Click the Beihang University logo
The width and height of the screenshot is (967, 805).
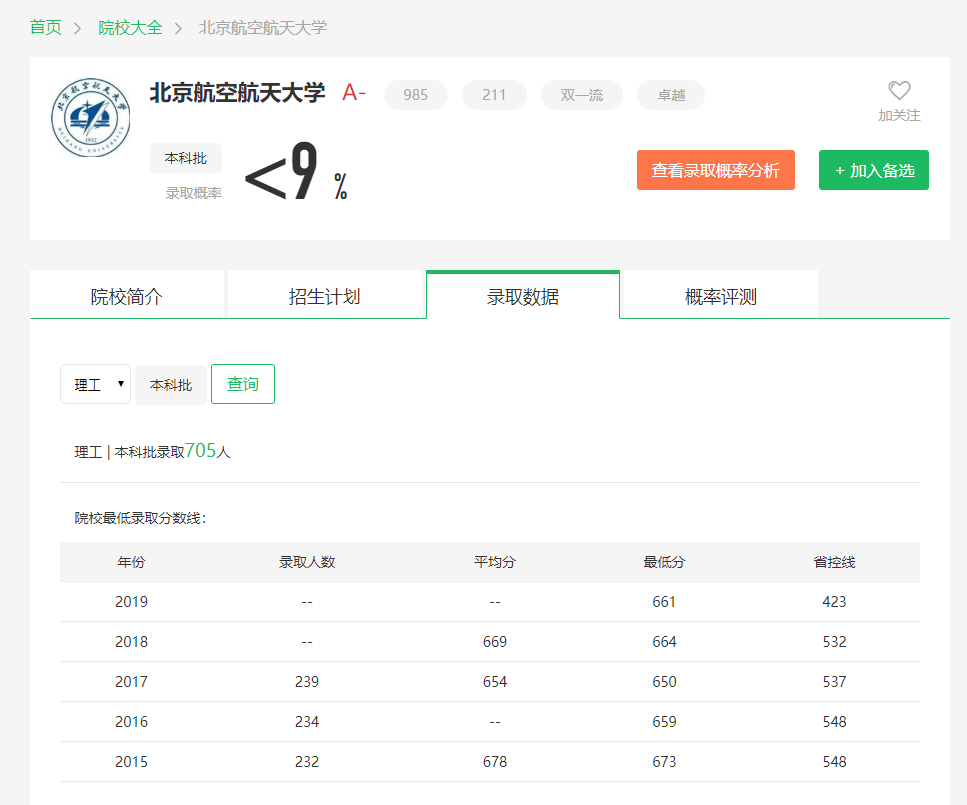pos(91,117)
